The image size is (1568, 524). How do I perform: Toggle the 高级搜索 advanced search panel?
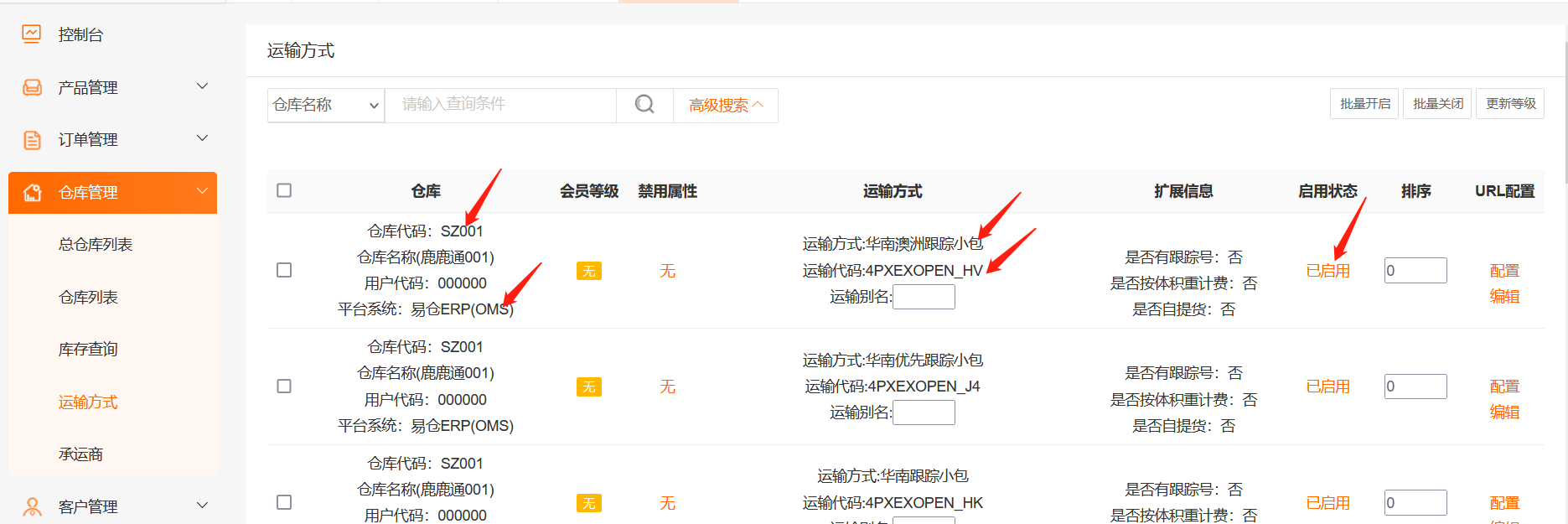click(x=726, y=105)
